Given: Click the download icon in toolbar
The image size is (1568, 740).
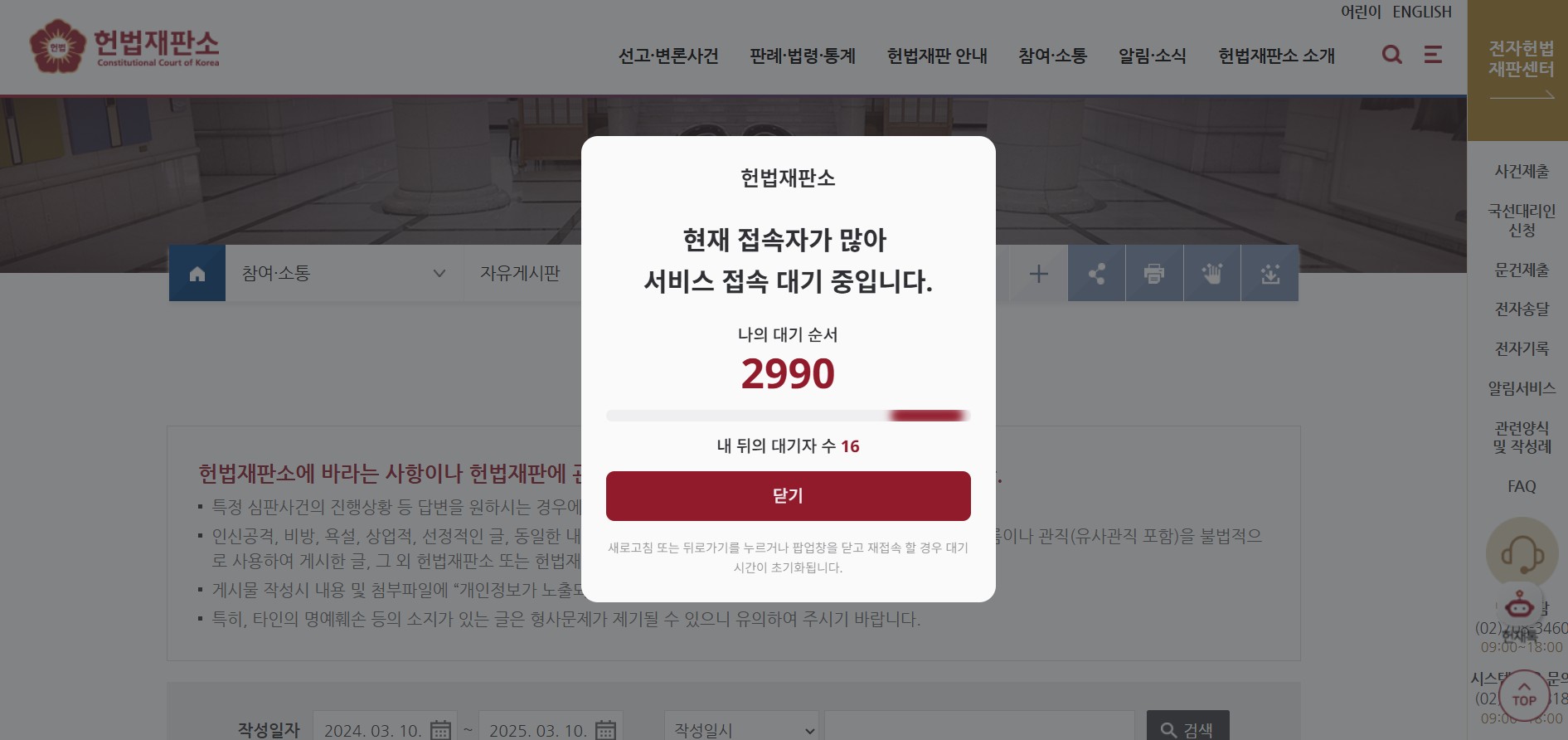Looking at the screenshot, I should [1270, 273].
